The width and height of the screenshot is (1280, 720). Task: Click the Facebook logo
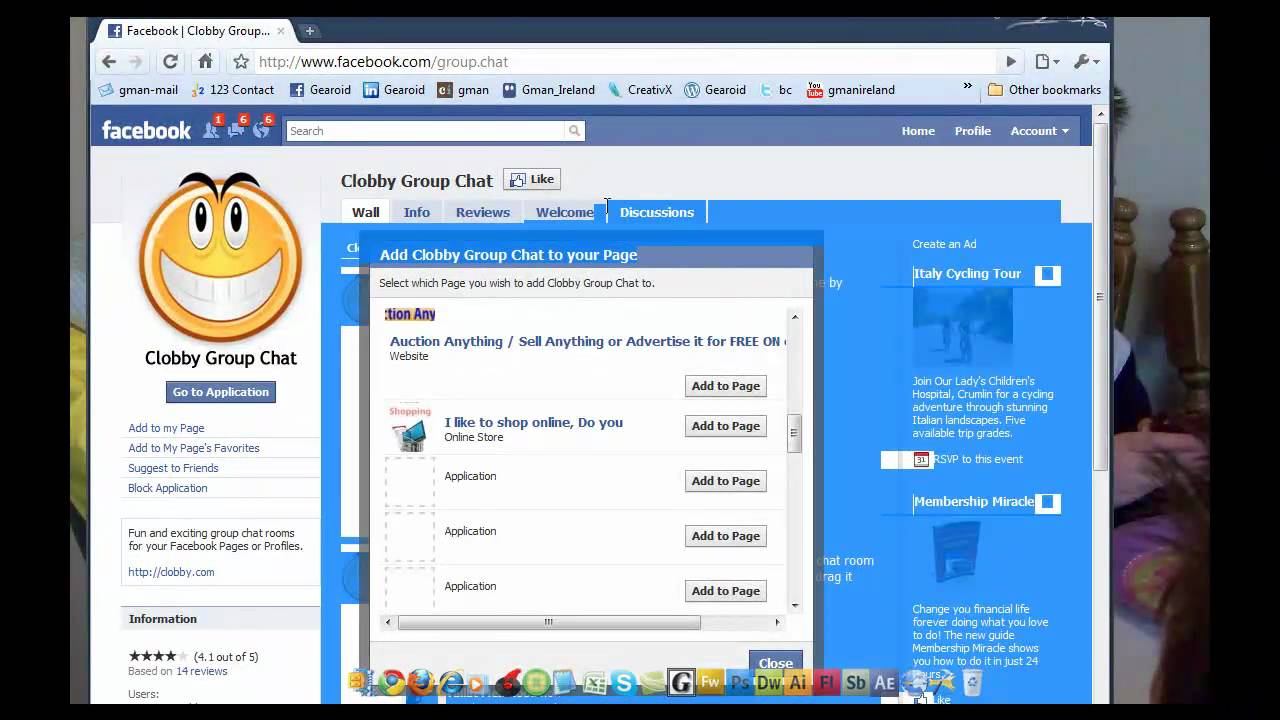coord(146,130)
